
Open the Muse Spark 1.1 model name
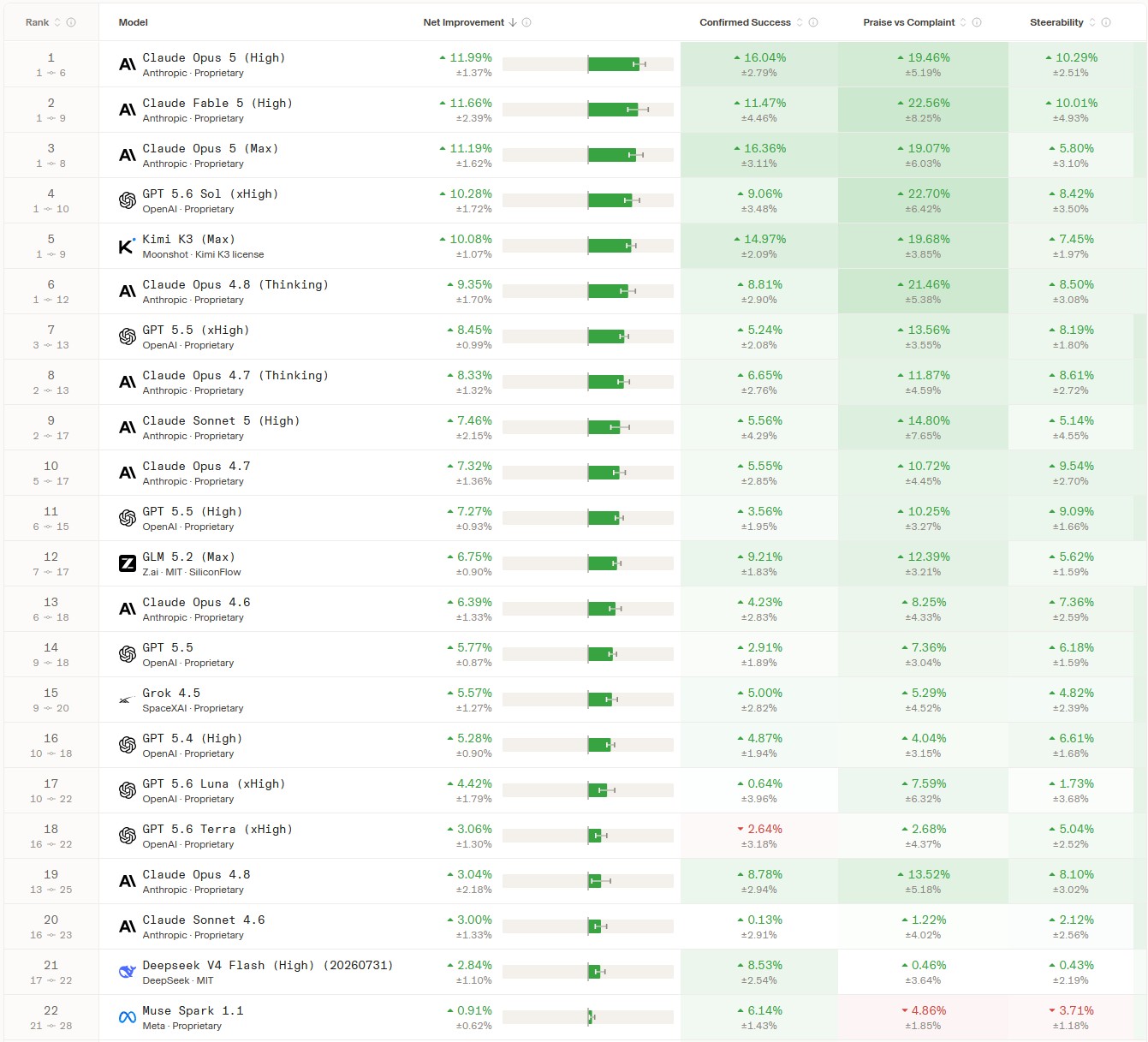point(193,1010)
